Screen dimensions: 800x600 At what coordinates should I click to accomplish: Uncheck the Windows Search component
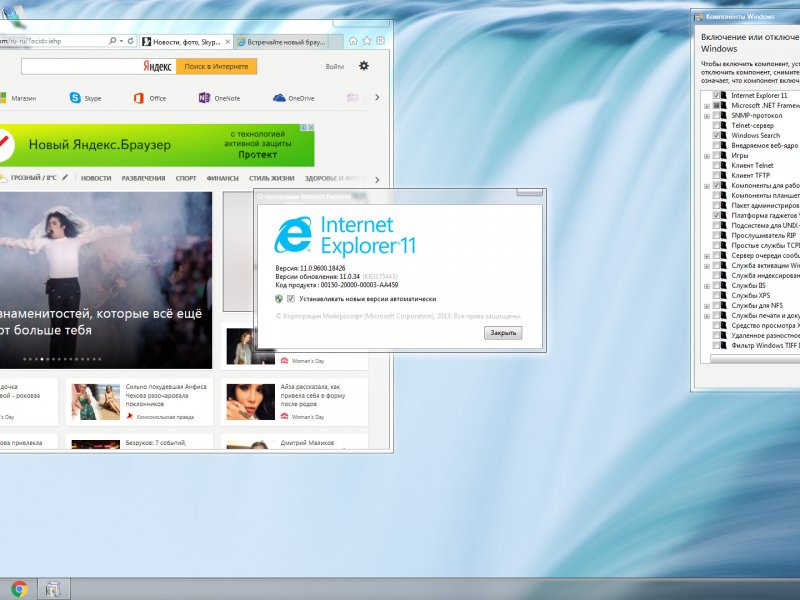click(x=716, y=136)
